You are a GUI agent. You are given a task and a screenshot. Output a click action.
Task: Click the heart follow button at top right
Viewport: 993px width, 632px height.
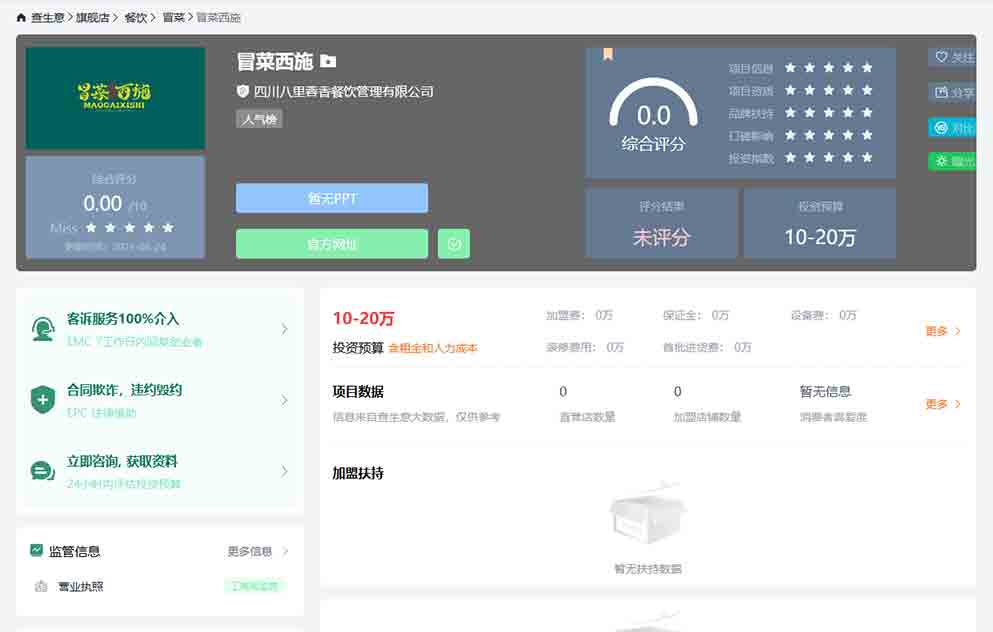tap(952, 57)
